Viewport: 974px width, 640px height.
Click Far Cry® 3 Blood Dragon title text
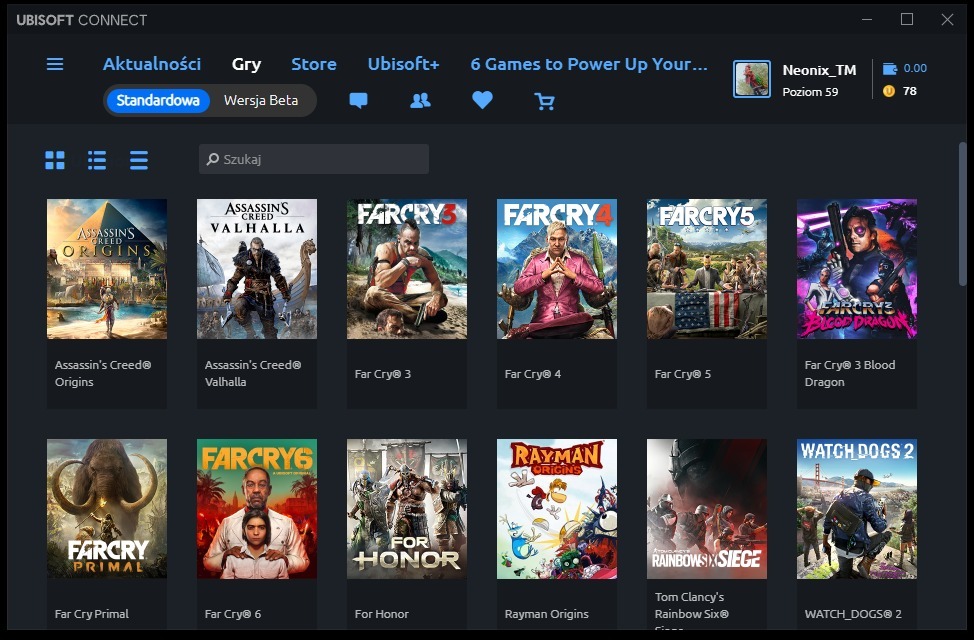850,373
